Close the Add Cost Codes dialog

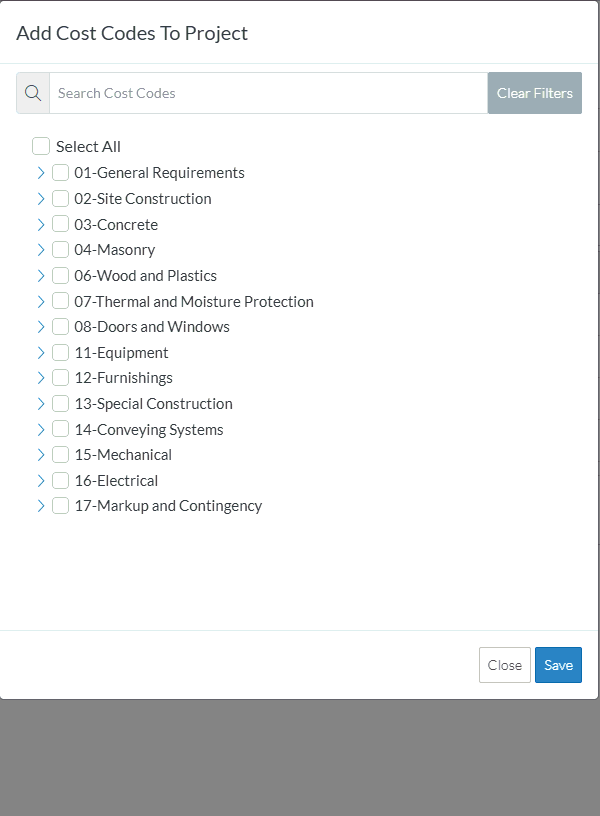click(x=505, y=665)
